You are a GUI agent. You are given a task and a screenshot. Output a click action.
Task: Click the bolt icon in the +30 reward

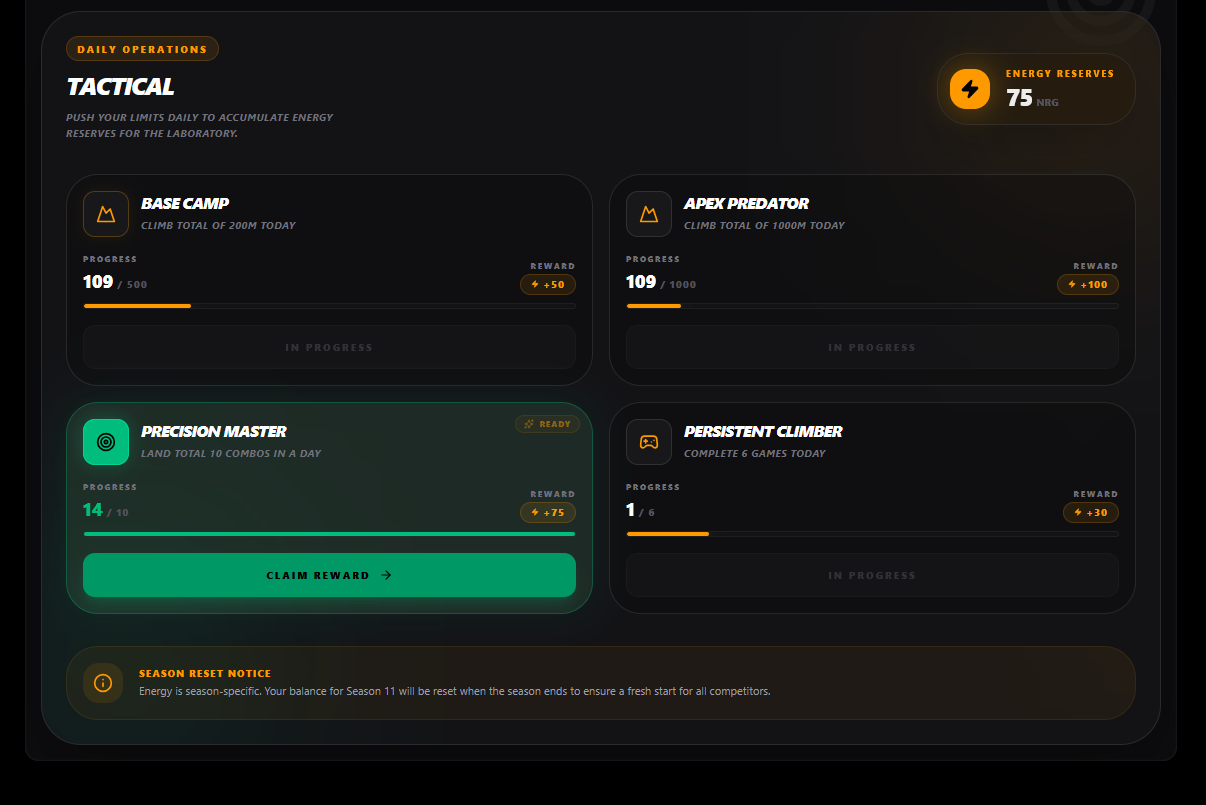(x=1078, y=513)
